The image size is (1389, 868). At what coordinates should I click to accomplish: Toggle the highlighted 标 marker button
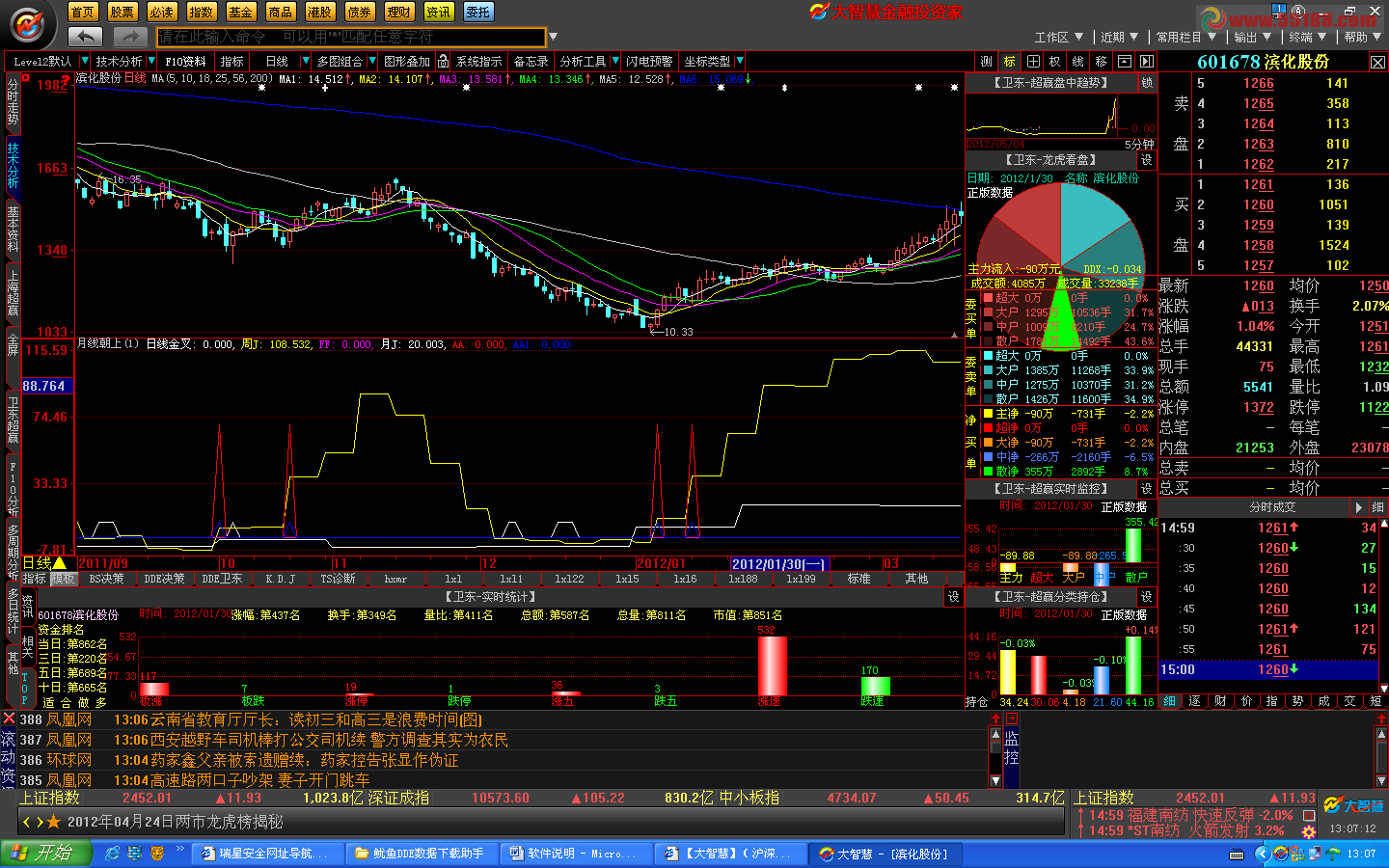pyautogui.click(x=1010, y=61)
